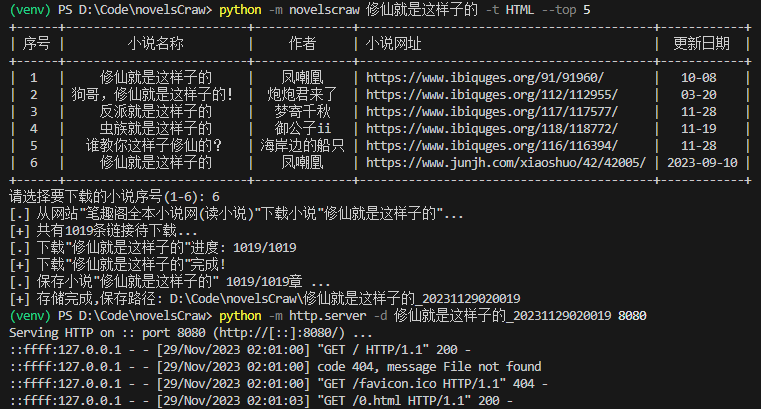Click the python -m novelscraw command line
This screenshot has width=761, height=409.
pos(299,10)
